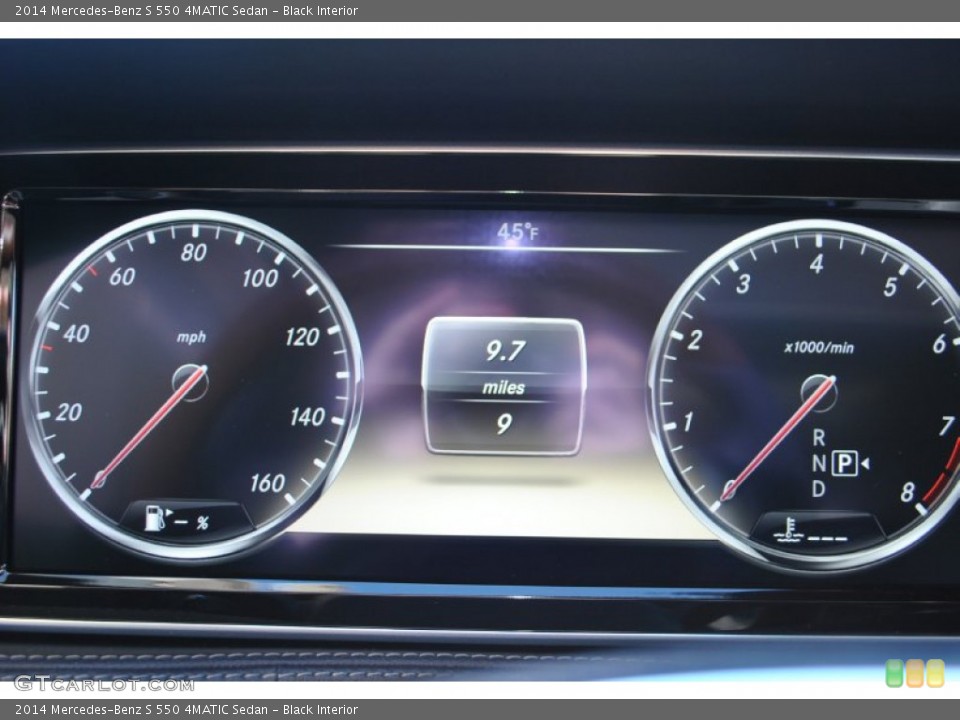960x720 pixels.
Task: Click the 8 mark on tachometer
Action: [907, 492]
